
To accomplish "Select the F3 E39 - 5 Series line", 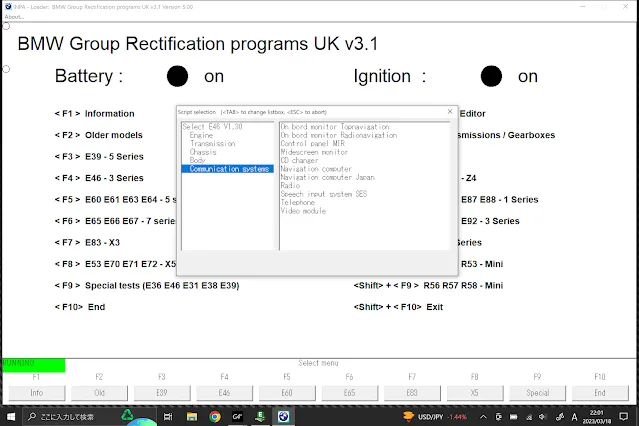I will [x=99, y=157].
